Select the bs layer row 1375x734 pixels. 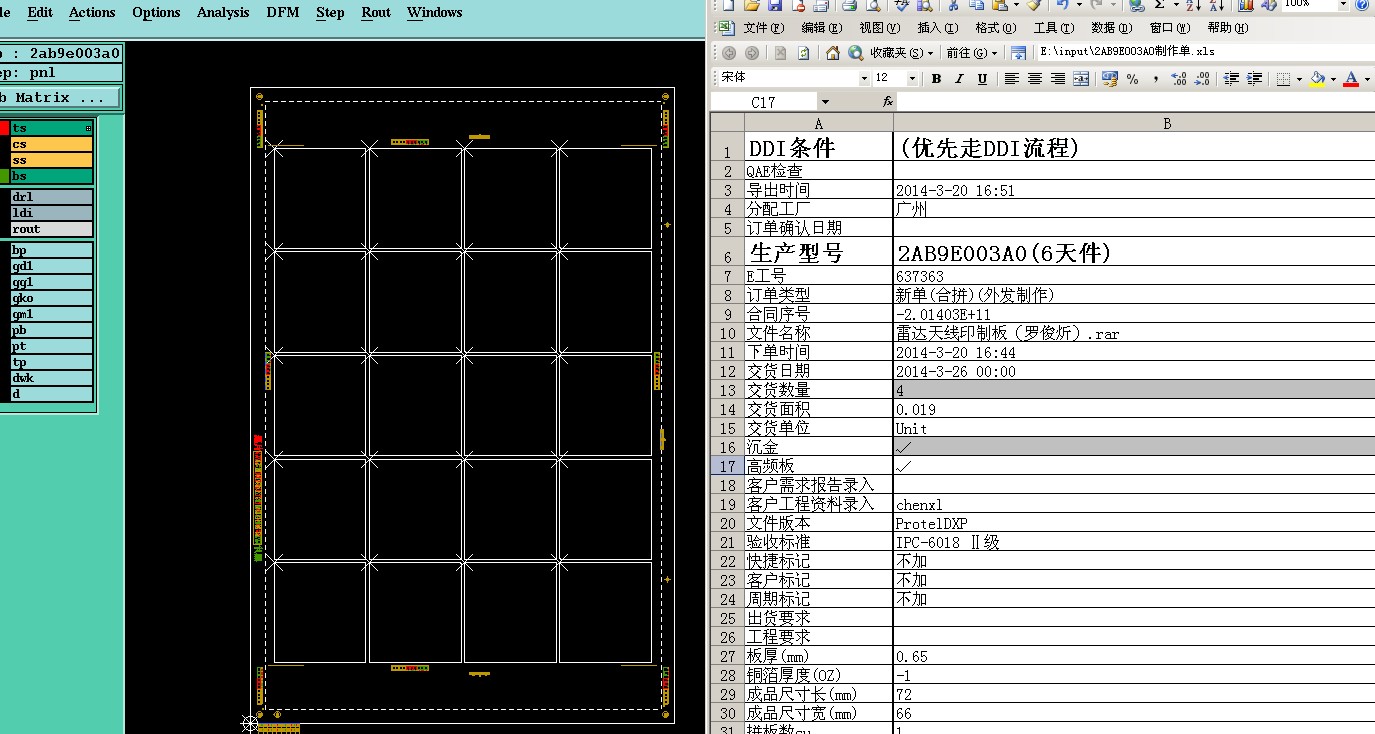(51, 176)
